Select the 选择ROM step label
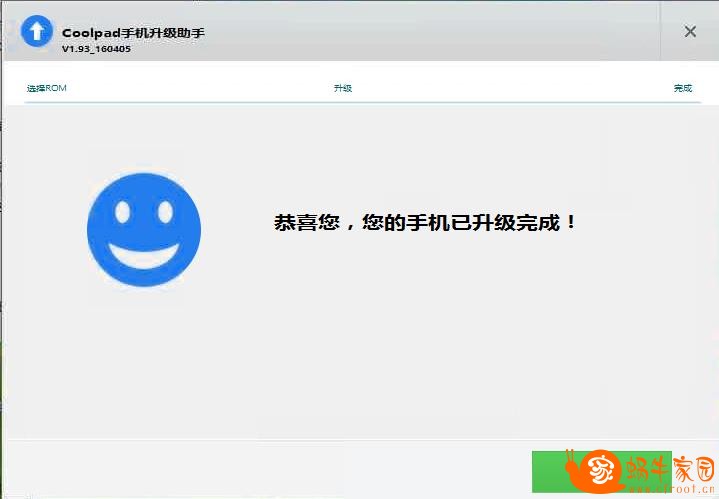This screenshot has height=499, width=719. pos(46,88)
